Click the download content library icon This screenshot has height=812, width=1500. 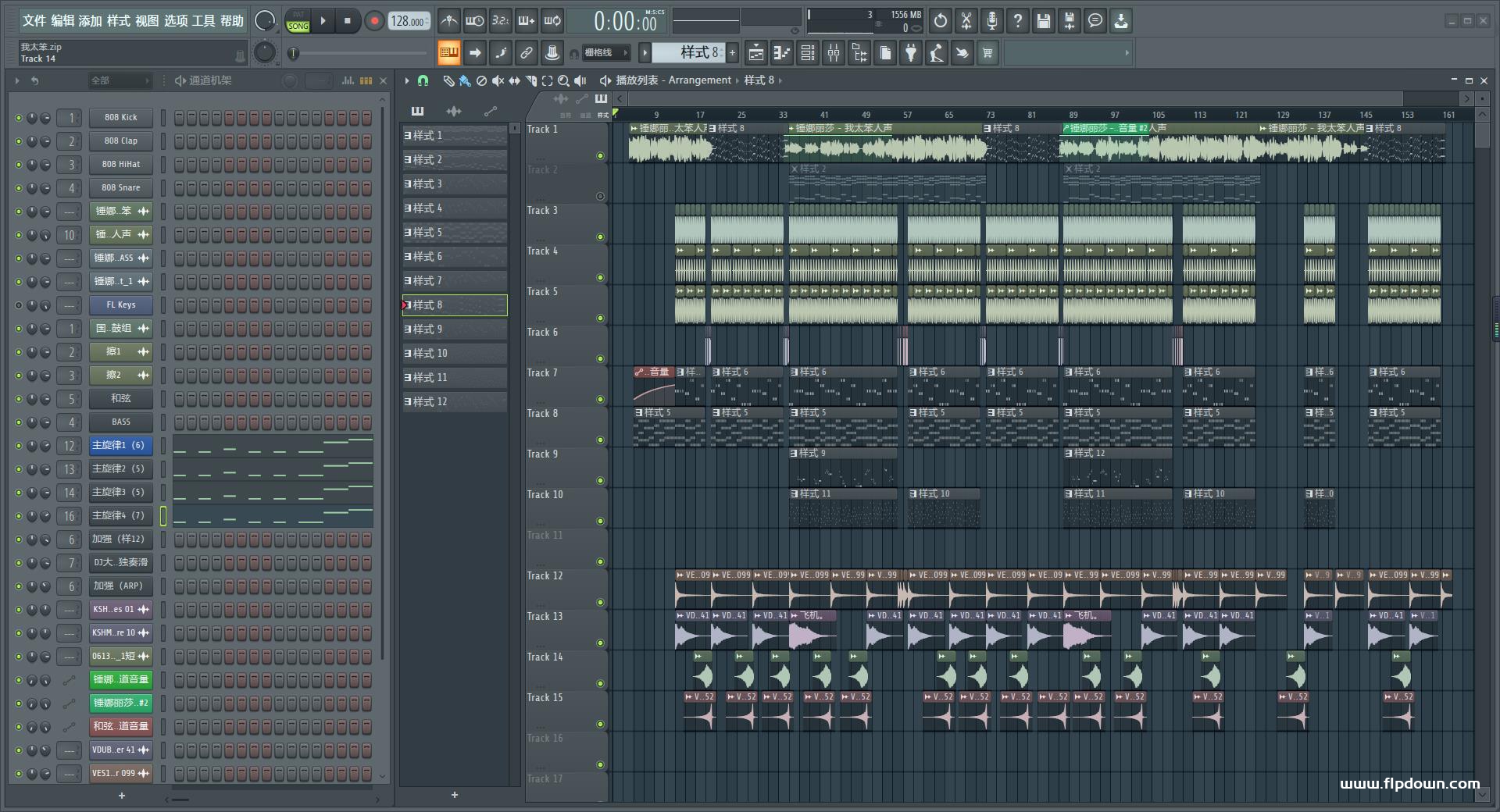point(1121,21)
